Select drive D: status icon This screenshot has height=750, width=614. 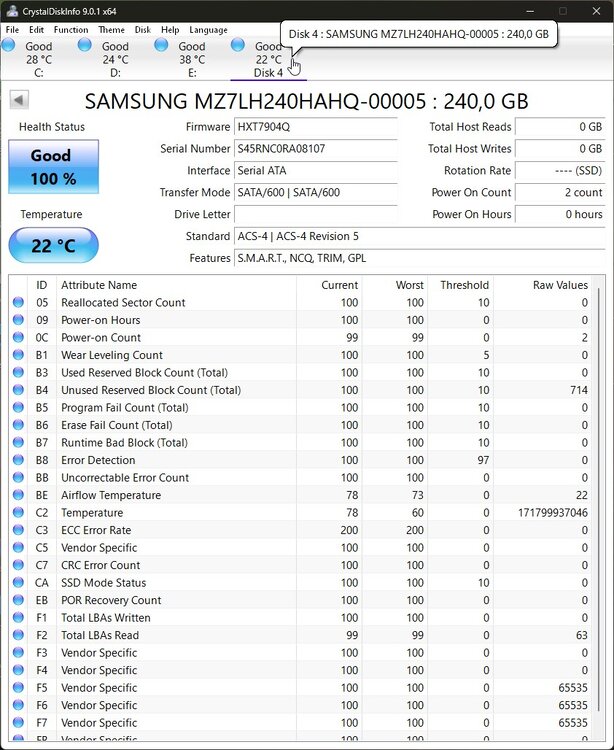click(x=85, y=46)
